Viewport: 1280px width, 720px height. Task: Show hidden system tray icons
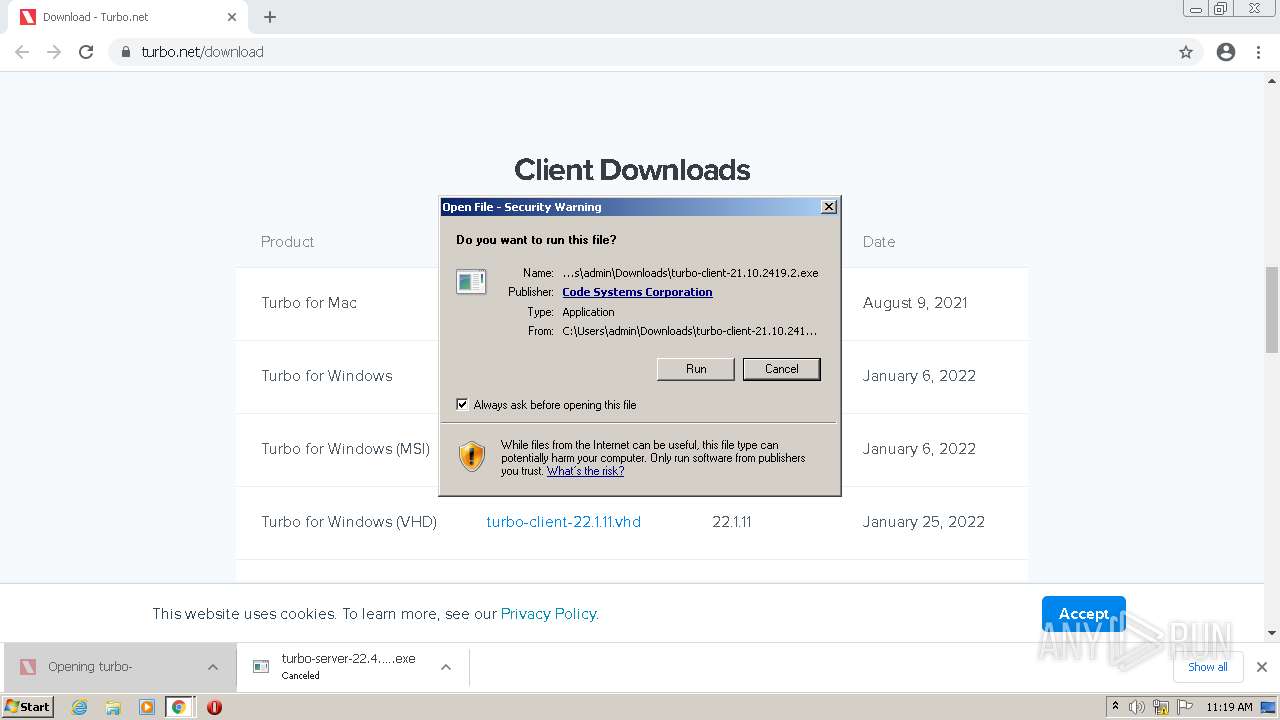1115,706
